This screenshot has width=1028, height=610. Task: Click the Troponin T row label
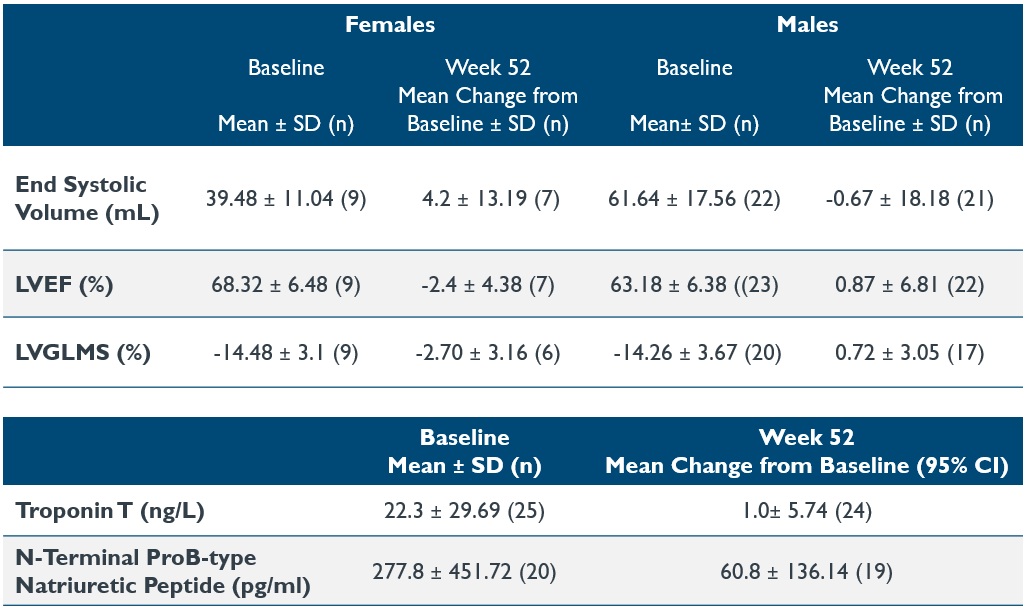click(x=110, y=511)
